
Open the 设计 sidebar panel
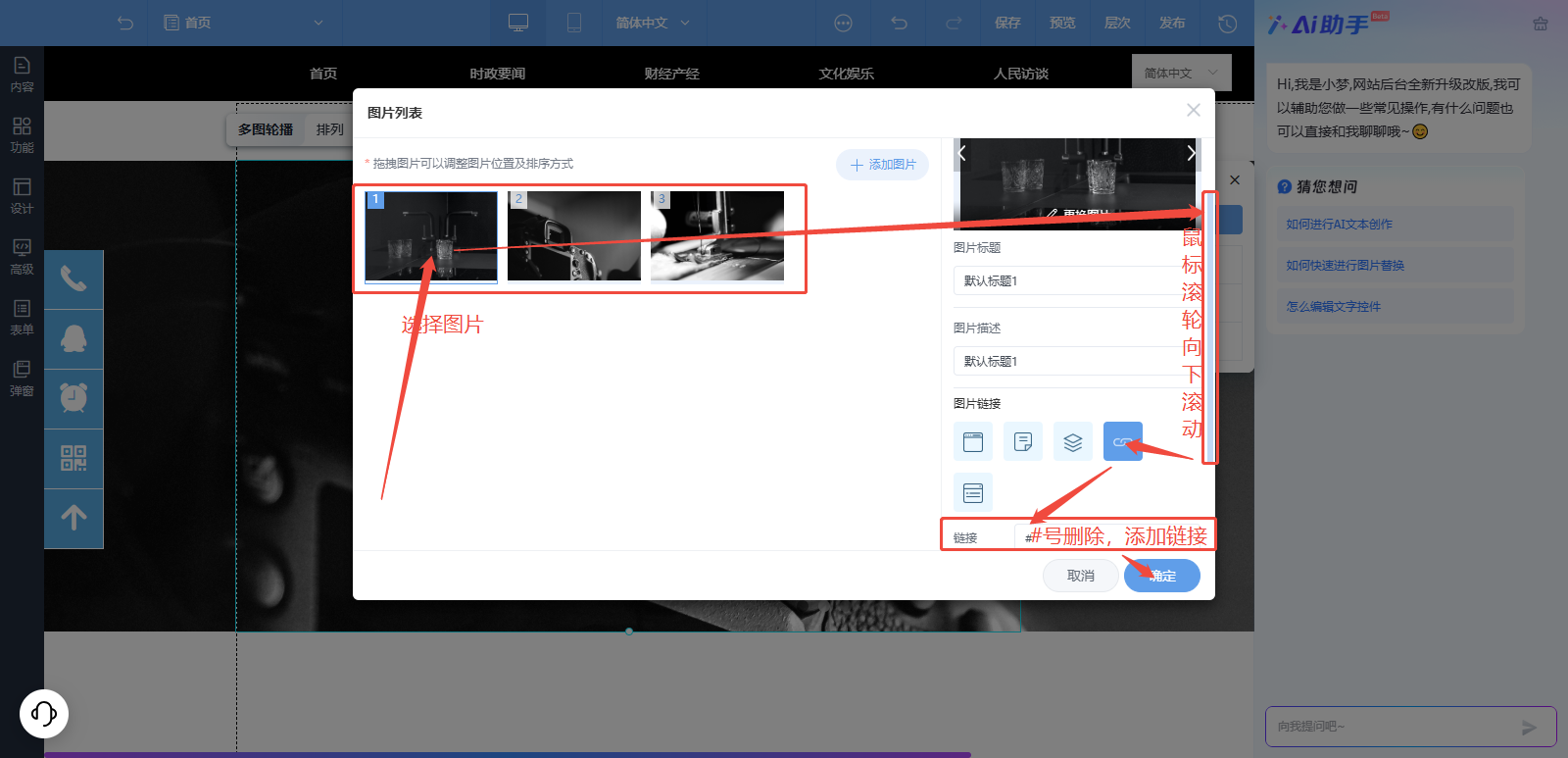coord(22,196)
